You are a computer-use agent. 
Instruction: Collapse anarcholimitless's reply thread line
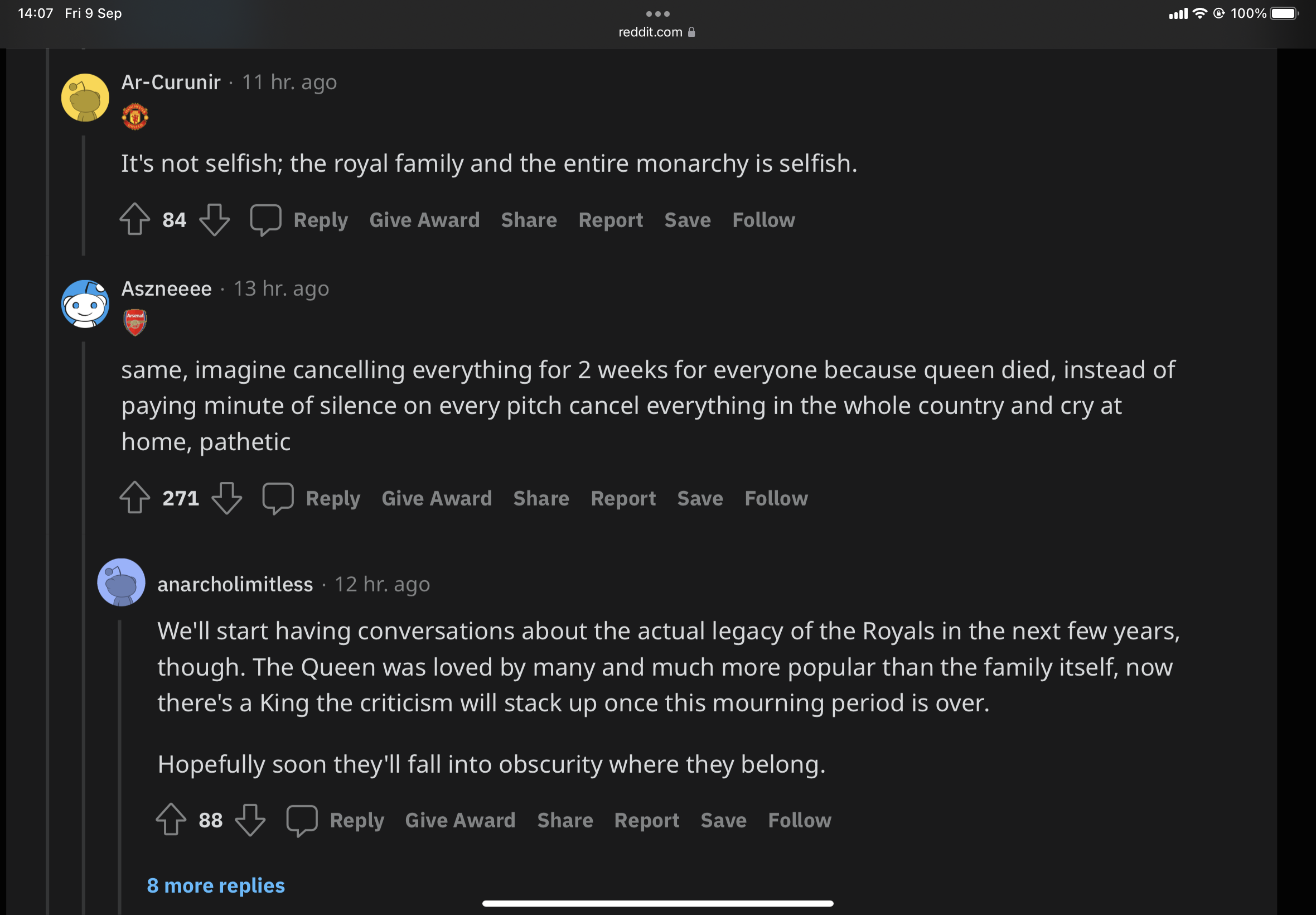pos(120,745)
